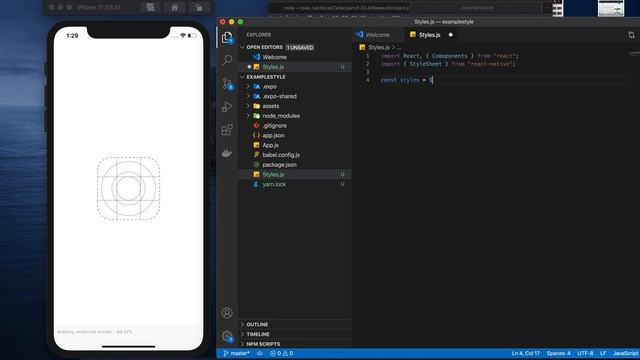The image size is (640, 360).
Task: Open the Explorer view in activity bar
Action: click(227, 38)
